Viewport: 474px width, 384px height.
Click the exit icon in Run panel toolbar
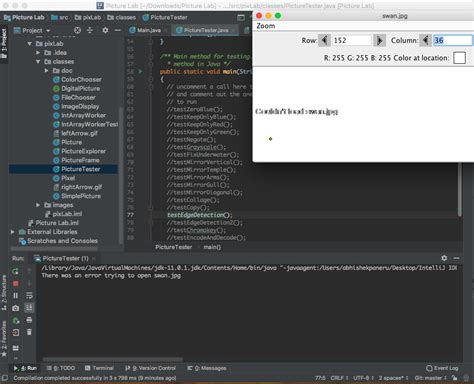point(15,332)
